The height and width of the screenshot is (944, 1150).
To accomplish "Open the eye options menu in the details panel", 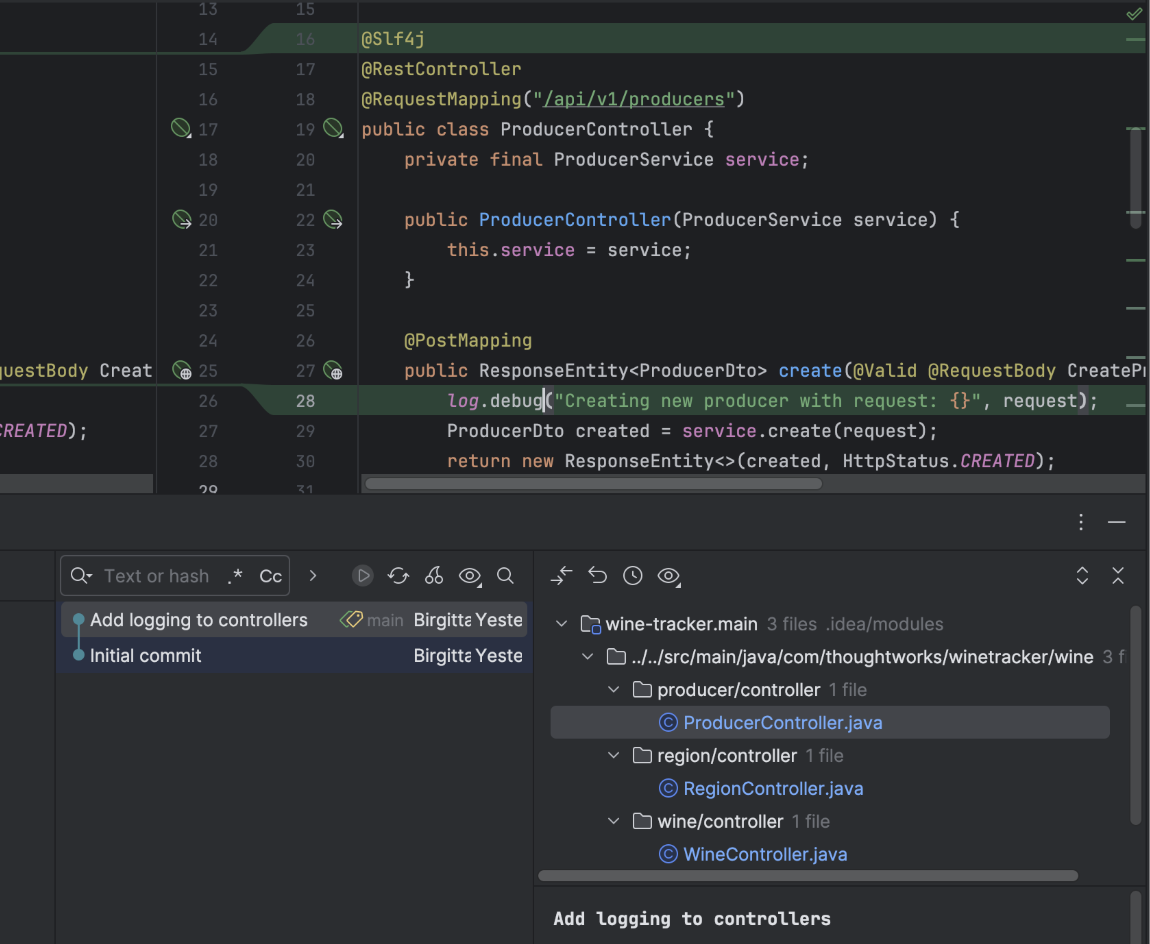I will [x=668, y=575].
